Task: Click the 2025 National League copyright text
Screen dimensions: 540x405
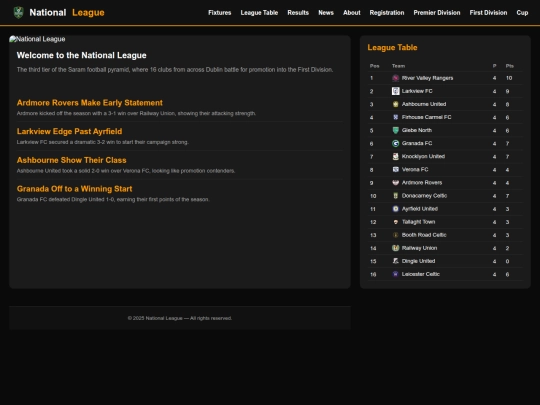Action: [x=180, y=318]
